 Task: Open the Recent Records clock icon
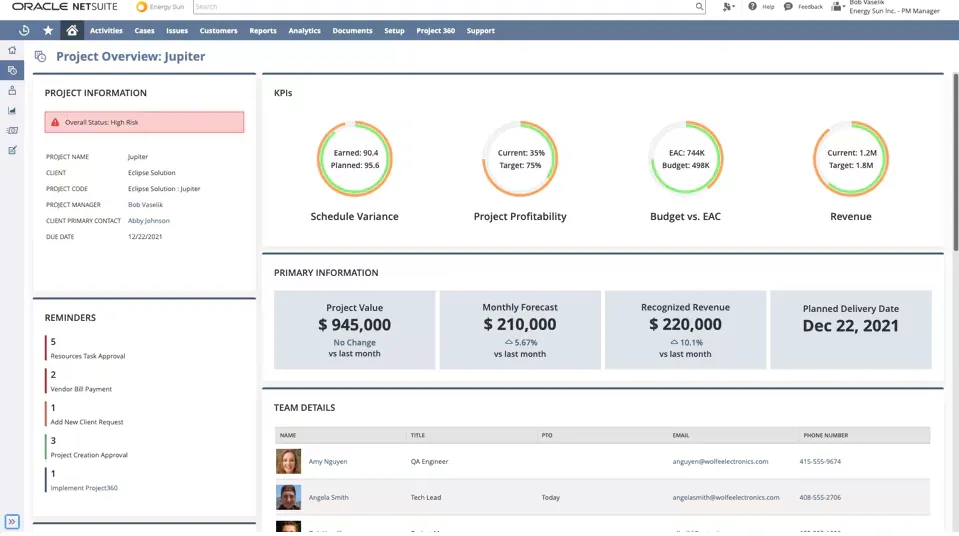[x=24, y=31]
